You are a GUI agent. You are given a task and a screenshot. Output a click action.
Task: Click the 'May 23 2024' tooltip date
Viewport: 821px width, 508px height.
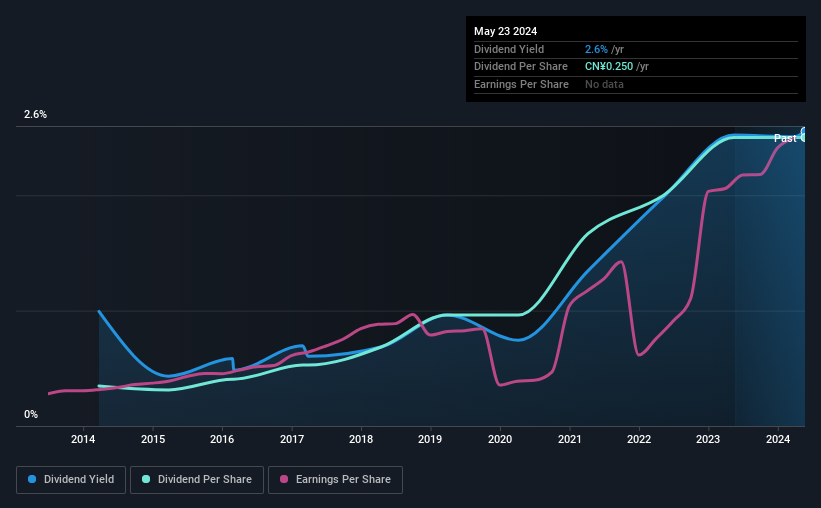click(506, 31)
